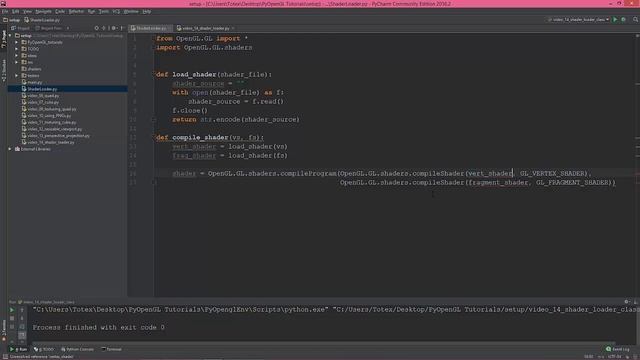Click the collapse all icon in project panel
The image size is (640, 360).
click(104, 28)
